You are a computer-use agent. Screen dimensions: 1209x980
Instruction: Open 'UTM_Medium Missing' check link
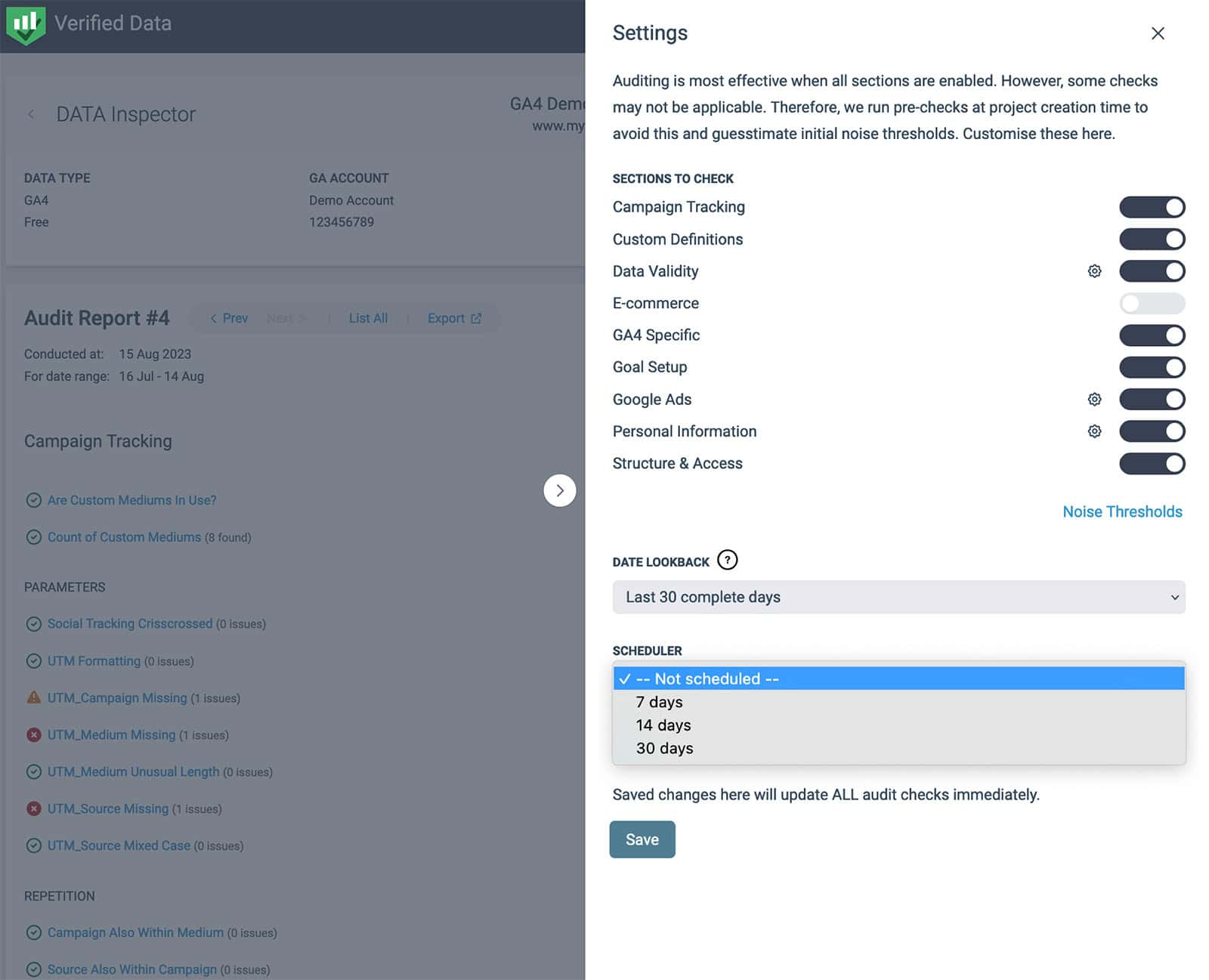click(111, 734)
